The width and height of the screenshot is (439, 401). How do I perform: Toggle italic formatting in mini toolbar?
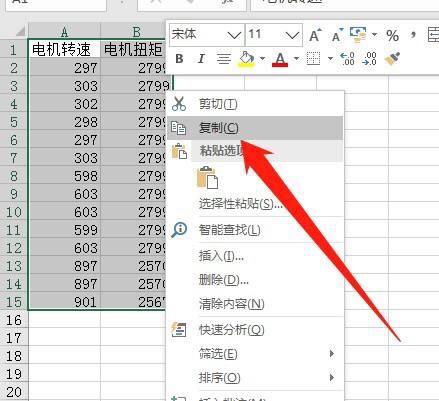coord(201,59)
